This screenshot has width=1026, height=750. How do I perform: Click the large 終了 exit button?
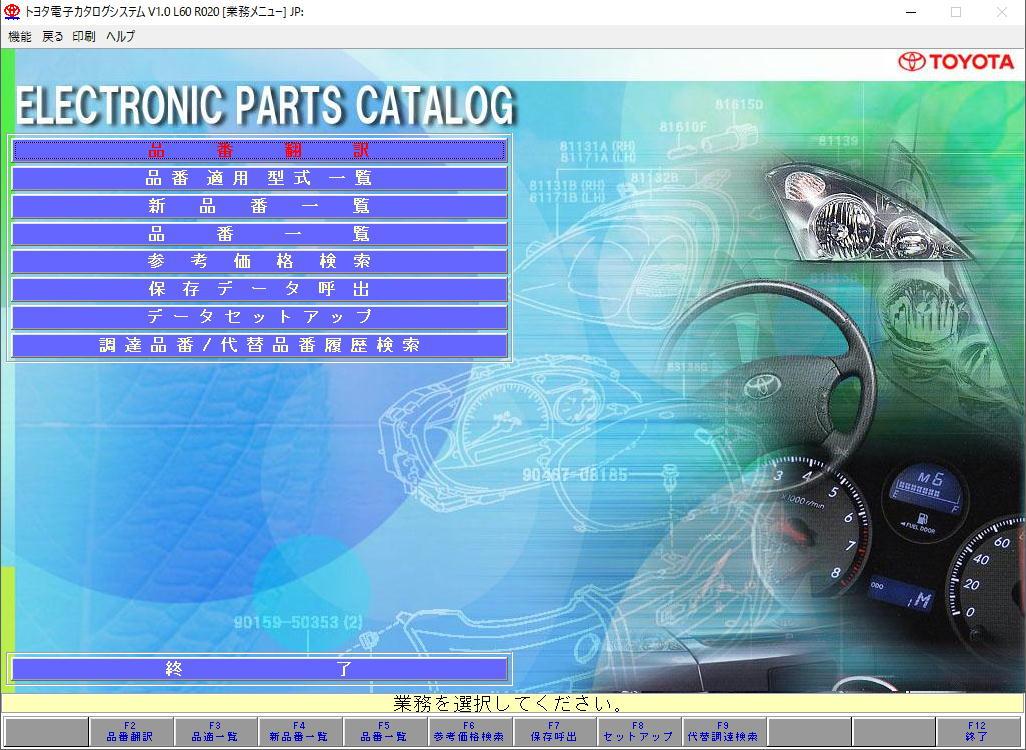(x=260, y=669)
